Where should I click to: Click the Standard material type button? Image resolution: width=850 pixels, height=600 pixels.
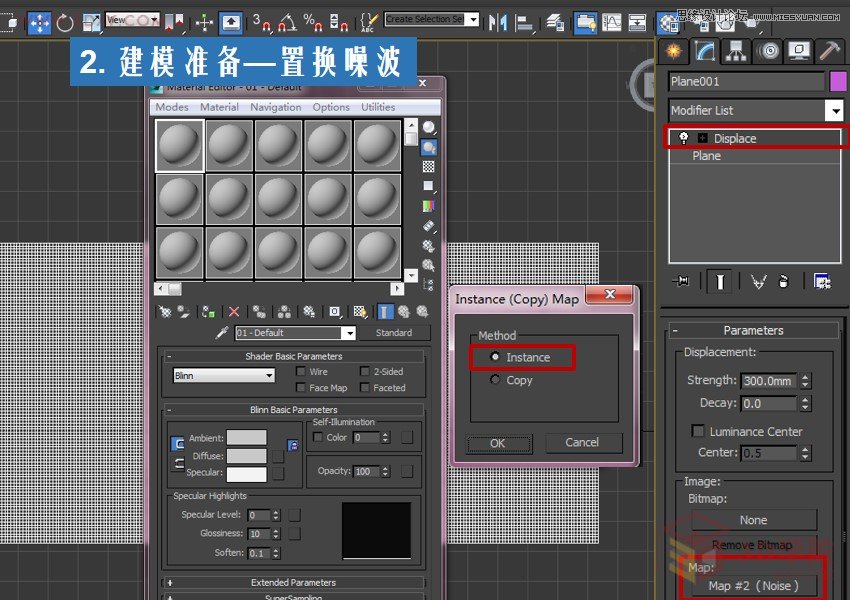tap(394, 333)
